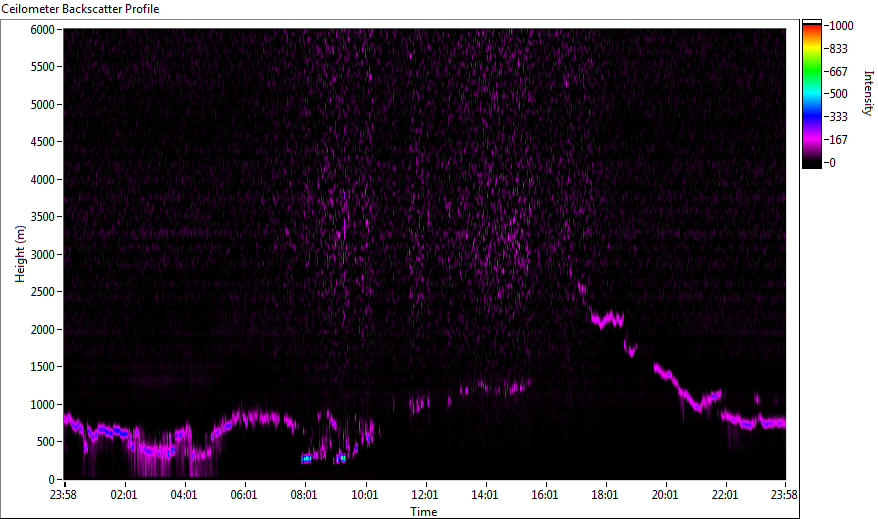Select the 500 intensity scale label
Image resolution: width=878 pixels, height=519 pixels.
[x=839, y=94]
